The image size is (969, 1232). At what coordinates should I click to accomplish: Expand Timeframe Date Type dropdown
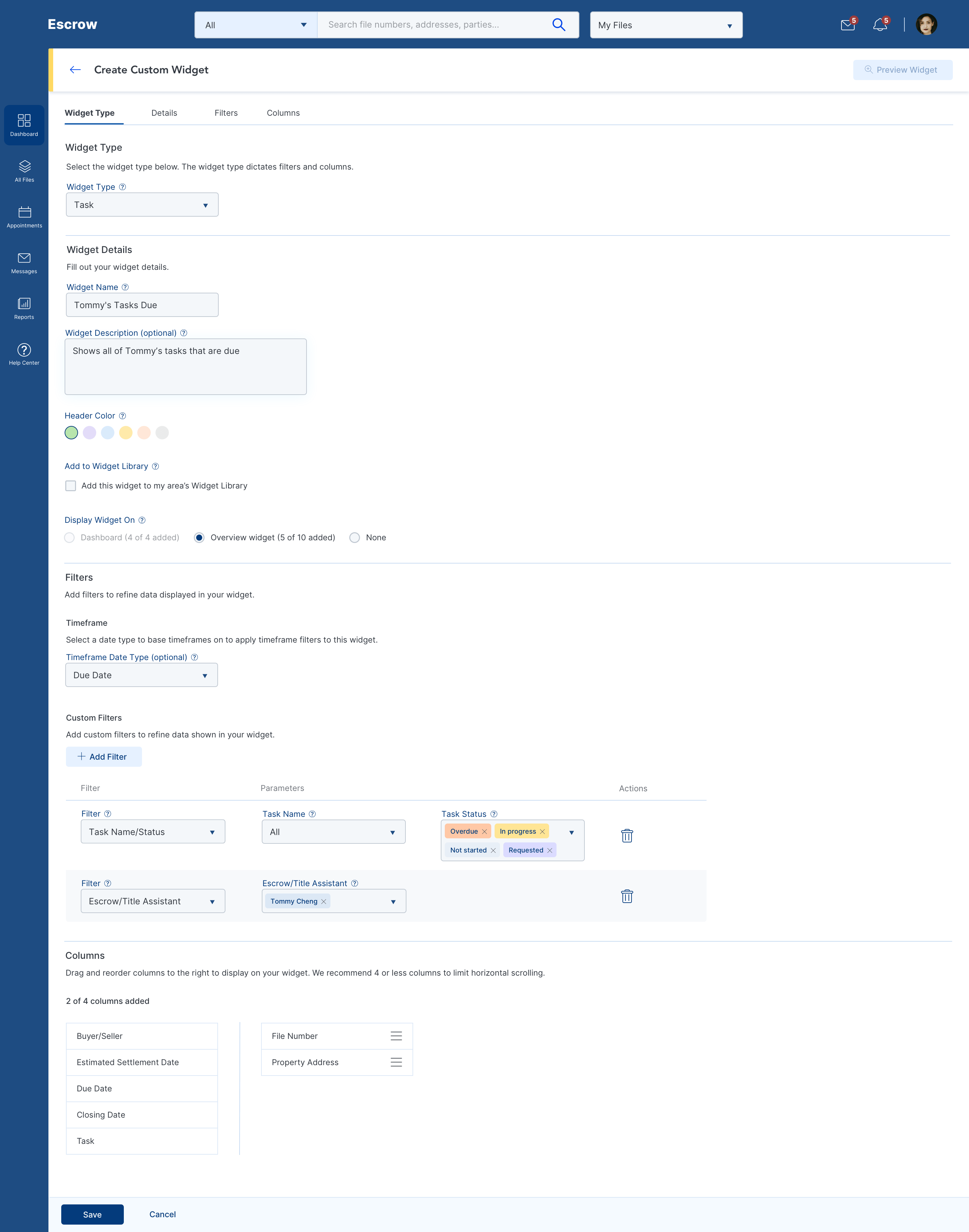(141, 675)
